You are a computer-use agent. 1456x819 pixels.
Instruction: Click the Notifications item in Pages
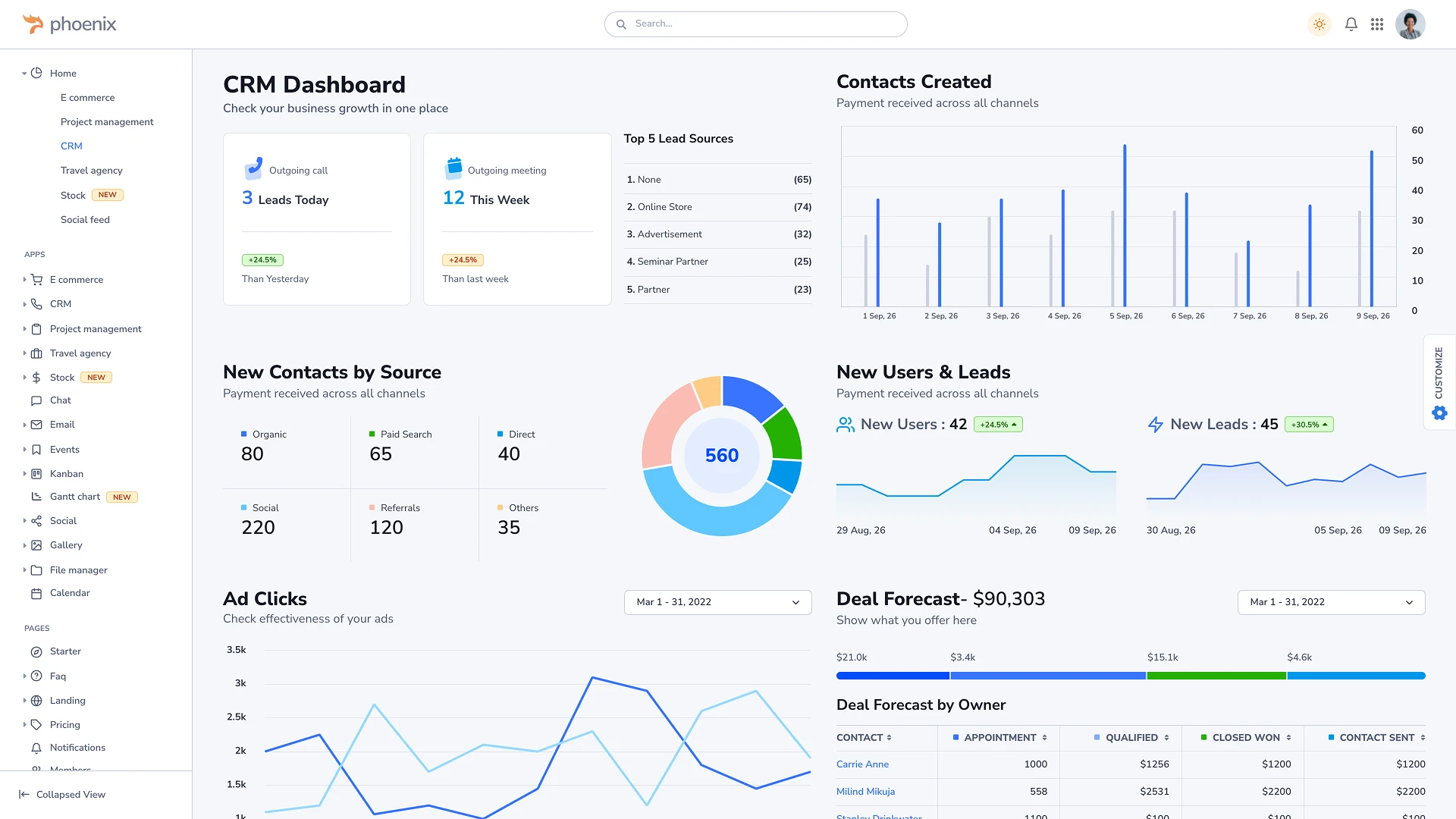pyautogui.click(x=77, y=748)
